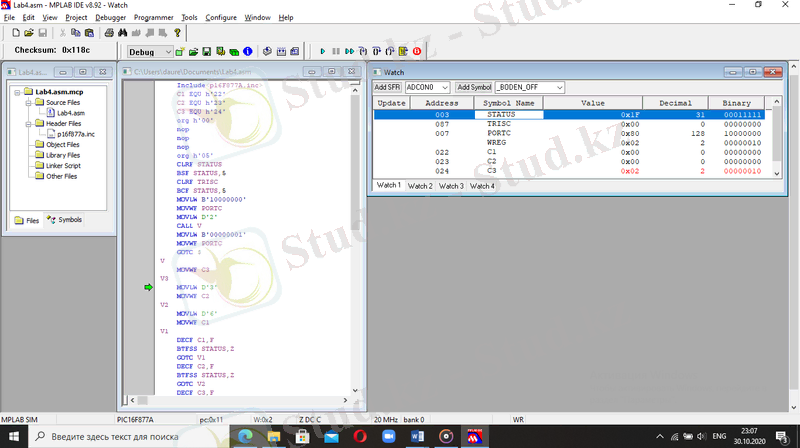Screen dimensions: 800x448
Task: Click the Help question mark icon
Action: [x=177, y=33]
